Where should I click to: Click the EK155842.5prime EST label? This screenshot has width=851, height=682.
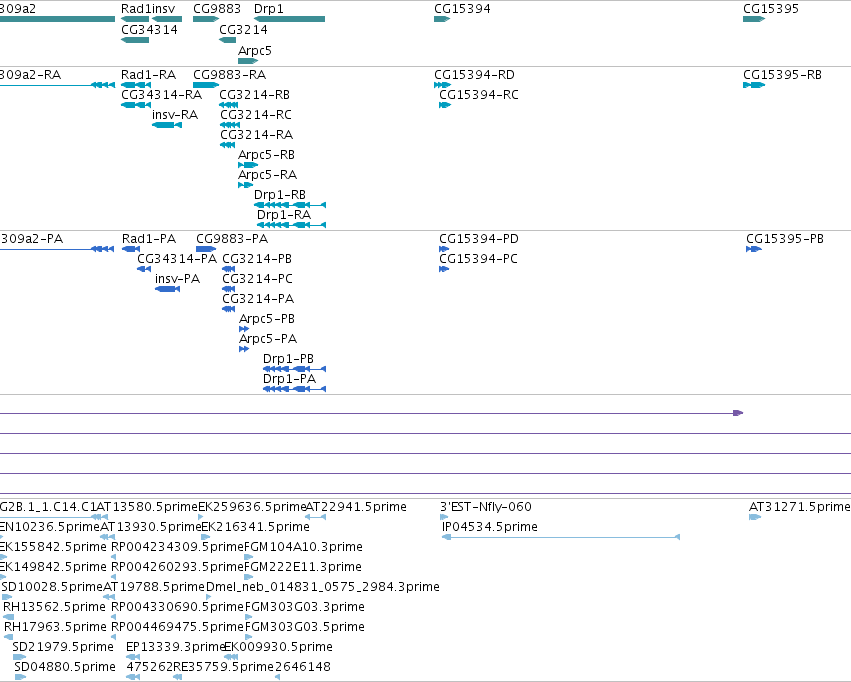click(53, 547)
